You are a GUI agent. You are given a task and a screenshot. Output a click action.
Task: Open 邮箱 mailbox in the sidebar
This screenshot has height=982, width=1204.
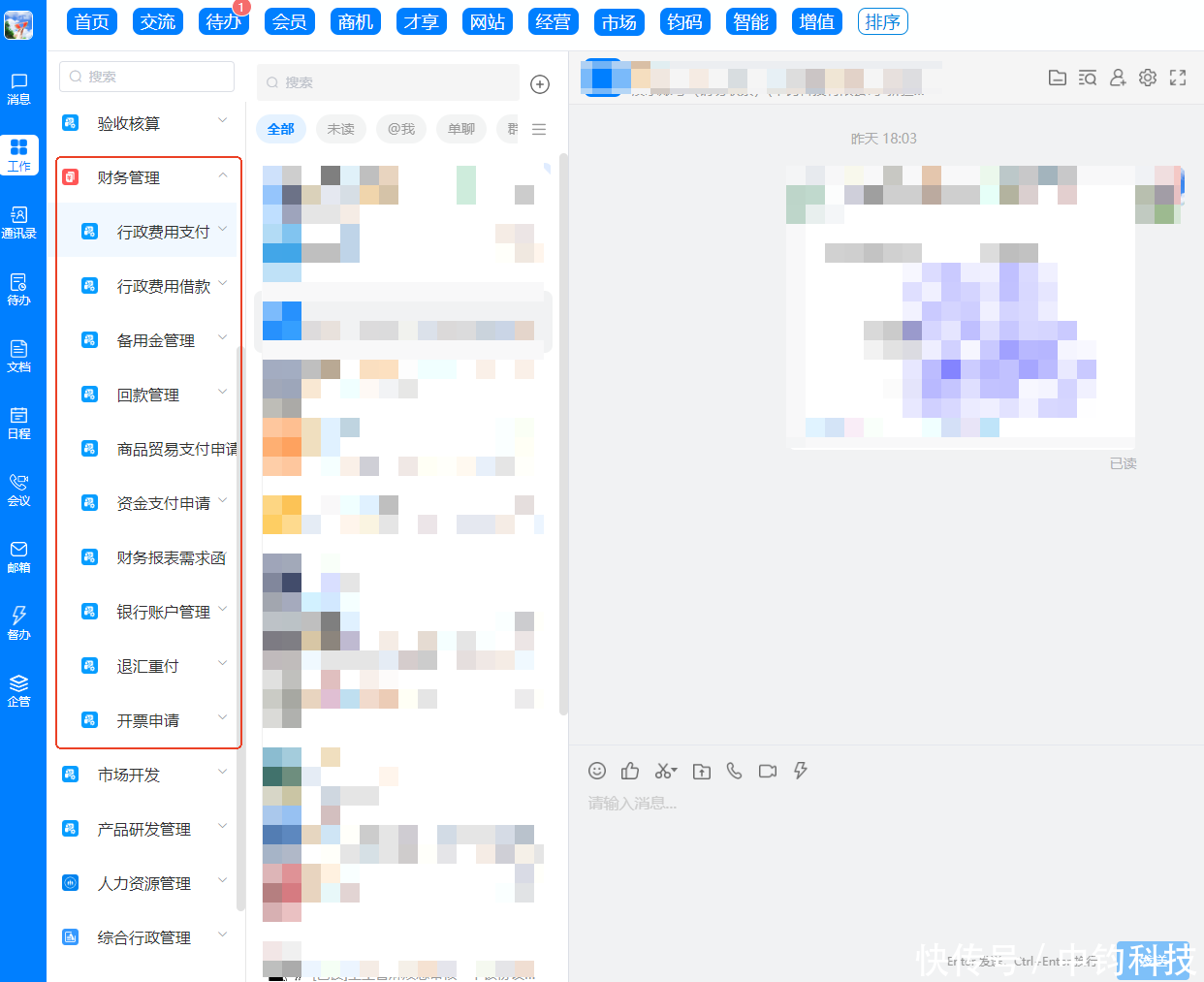18,556
